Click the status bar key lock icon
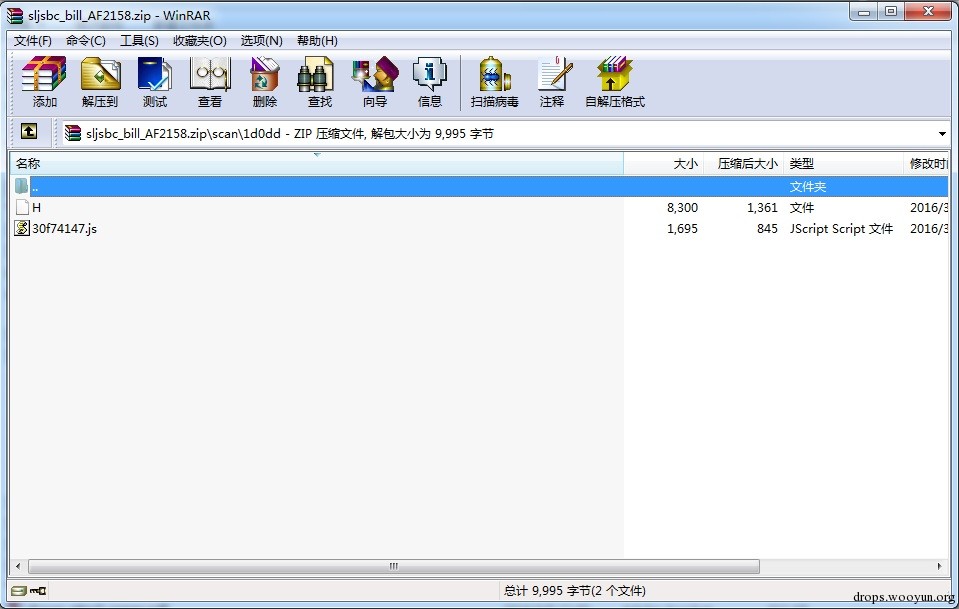 pyautogui.click(x=38, y=591)
